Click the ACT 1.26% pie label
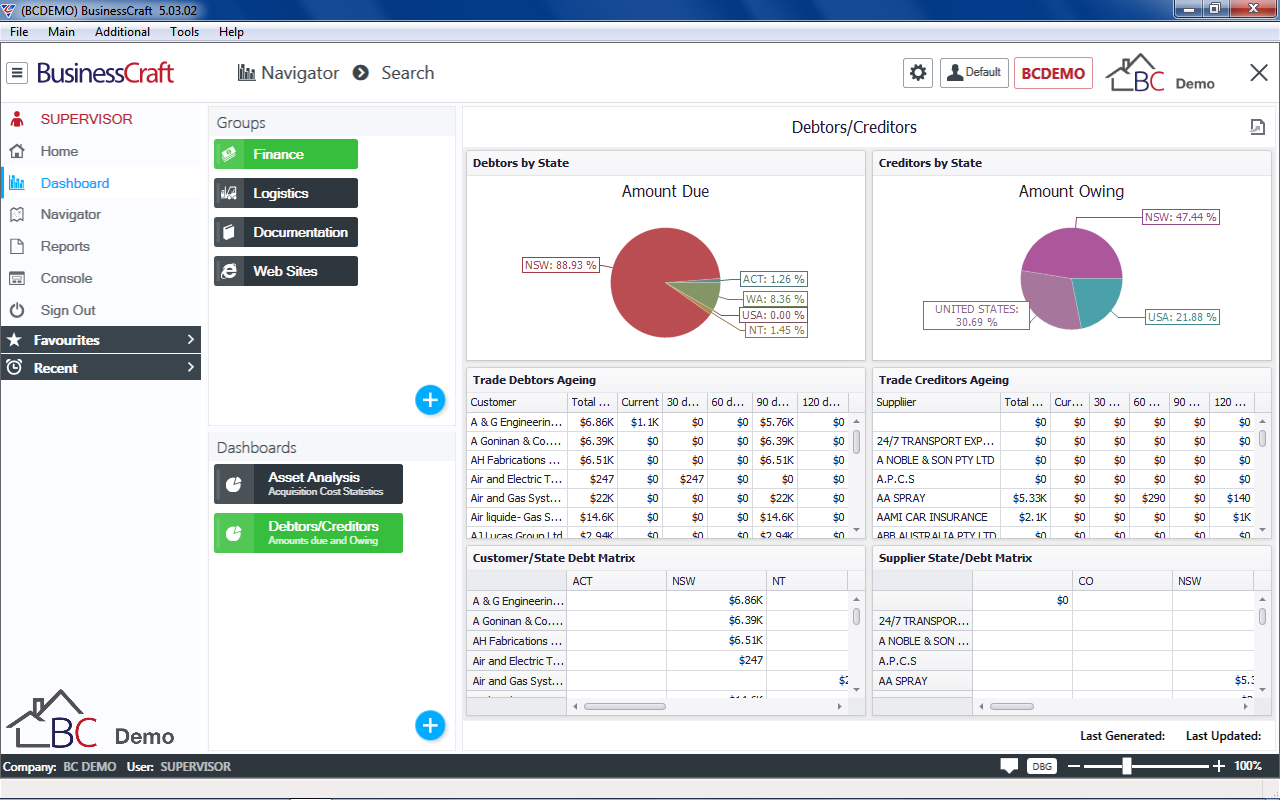 [x=774, y=279]
